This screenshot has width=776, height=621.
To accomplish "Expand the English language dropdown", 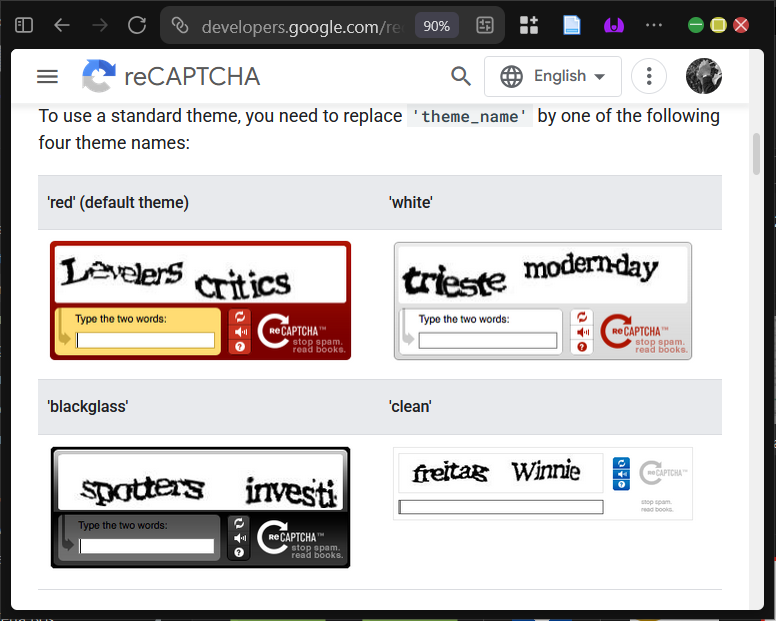I will [x=553, y=76].
